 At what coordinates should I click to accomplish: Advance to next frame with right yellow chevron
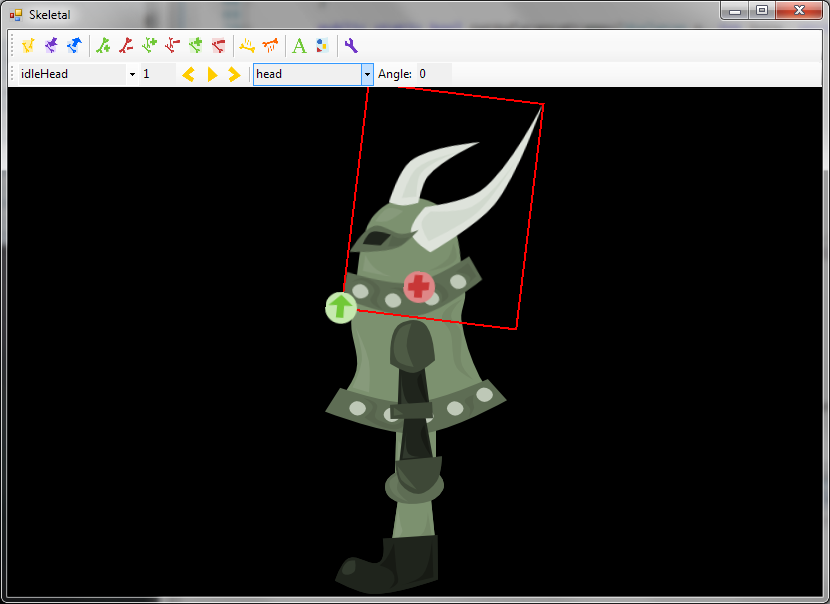click(x=235, y=74)
